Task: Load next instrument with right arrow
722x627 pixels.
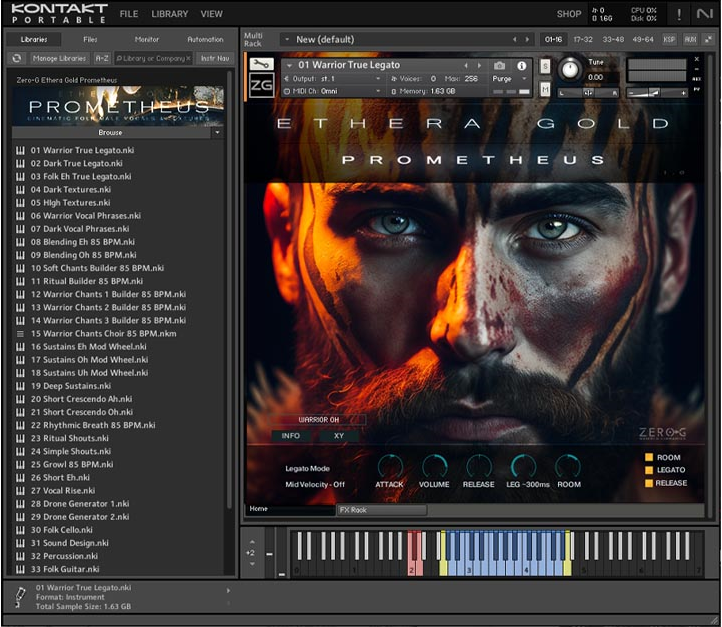Action: point(479,65)
